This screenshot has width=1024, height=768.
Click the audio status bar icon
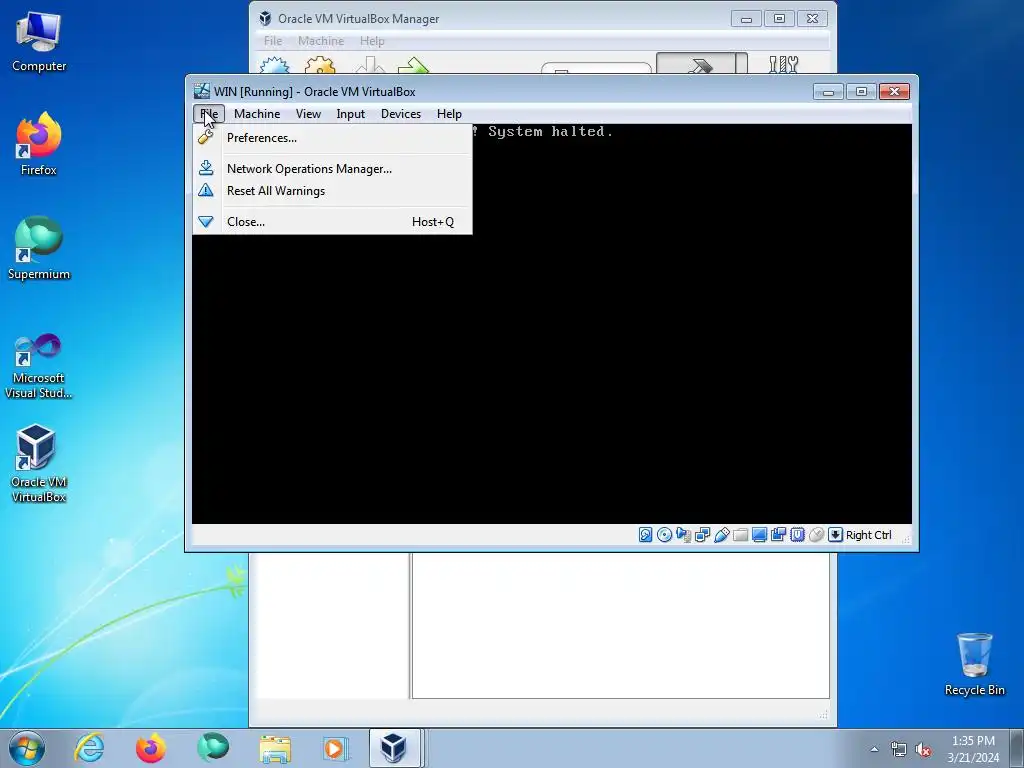pyautogui.click(x=683, y=535)
